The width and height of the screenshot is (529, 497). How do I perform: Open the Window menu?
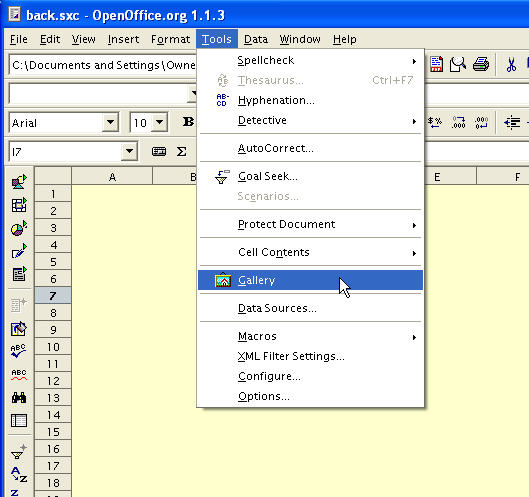pos(300,39)
